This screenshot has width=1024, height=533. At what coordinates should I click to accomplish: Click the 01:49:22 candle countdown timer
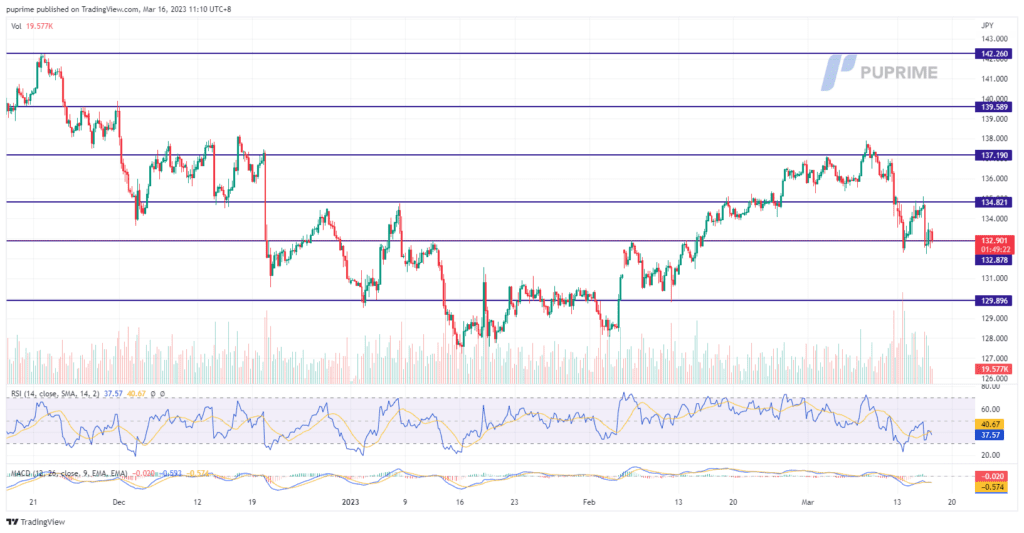point(995,250)
